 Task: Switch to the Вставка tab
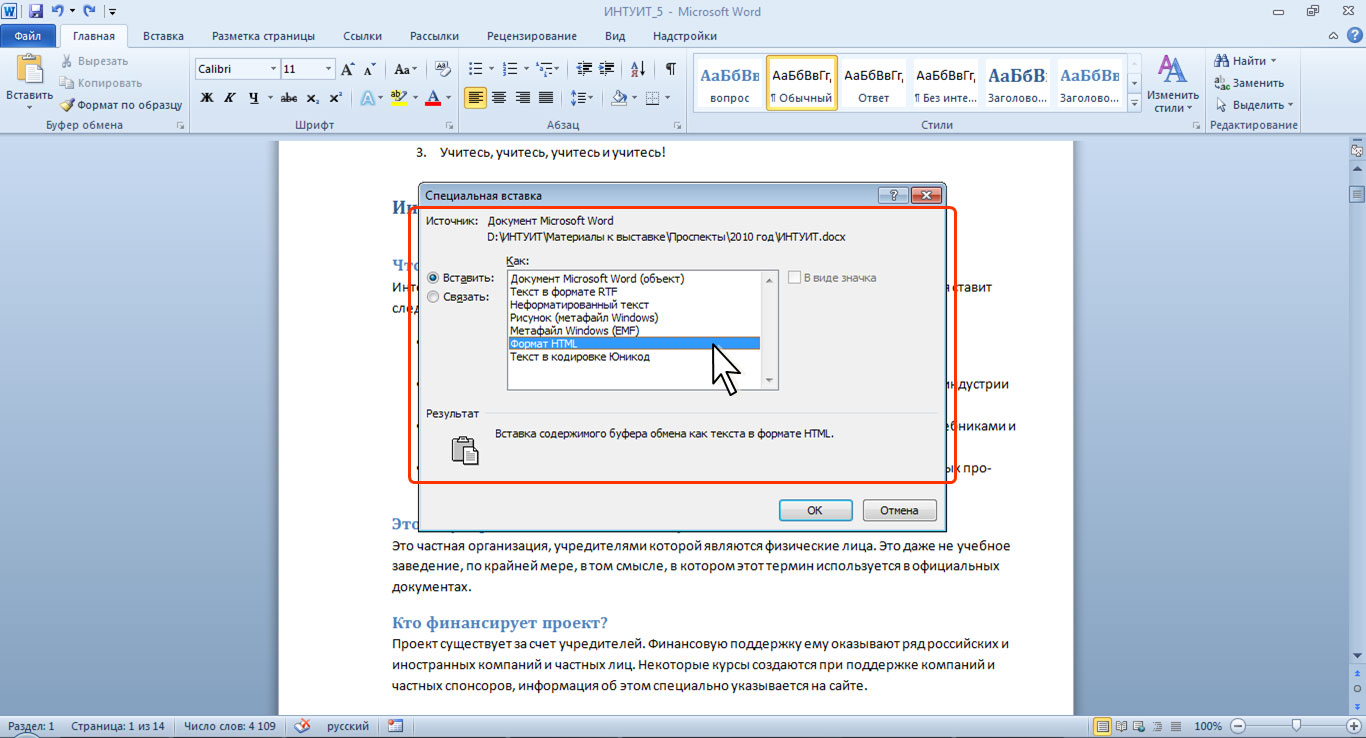[163, 36]
